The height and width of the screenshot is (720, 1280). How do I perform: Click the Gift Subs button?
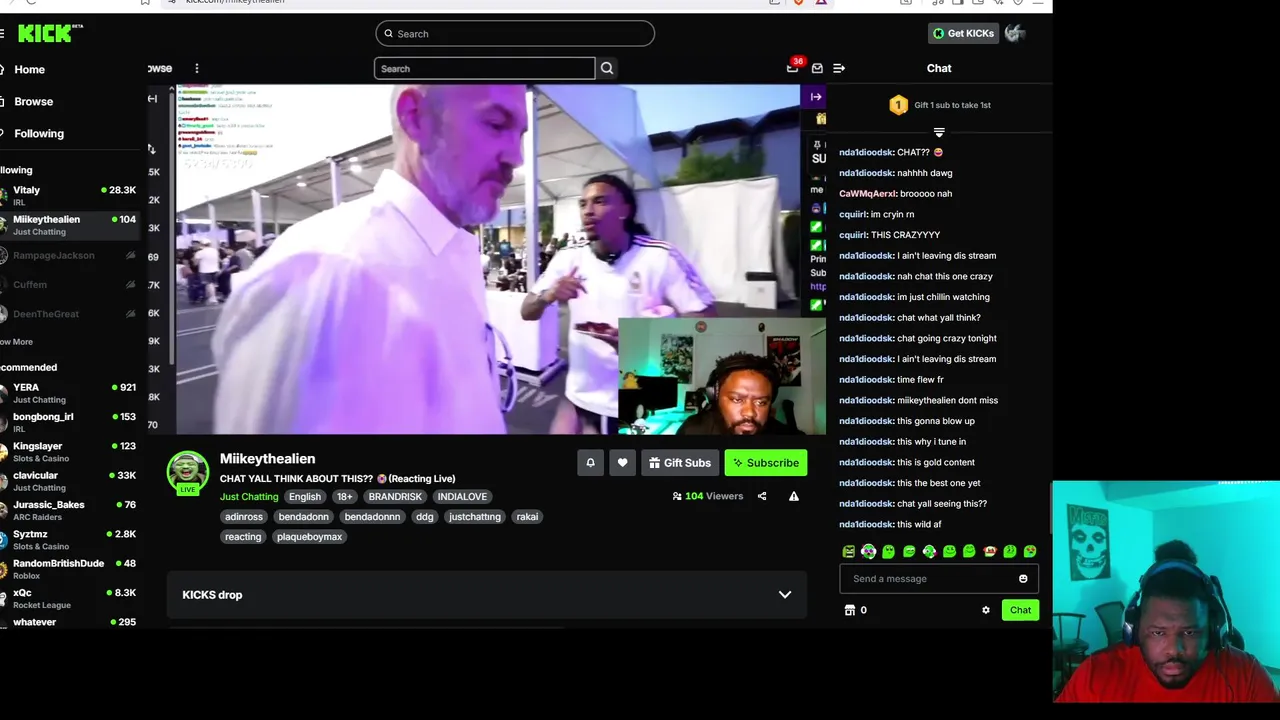click(680, 463)
